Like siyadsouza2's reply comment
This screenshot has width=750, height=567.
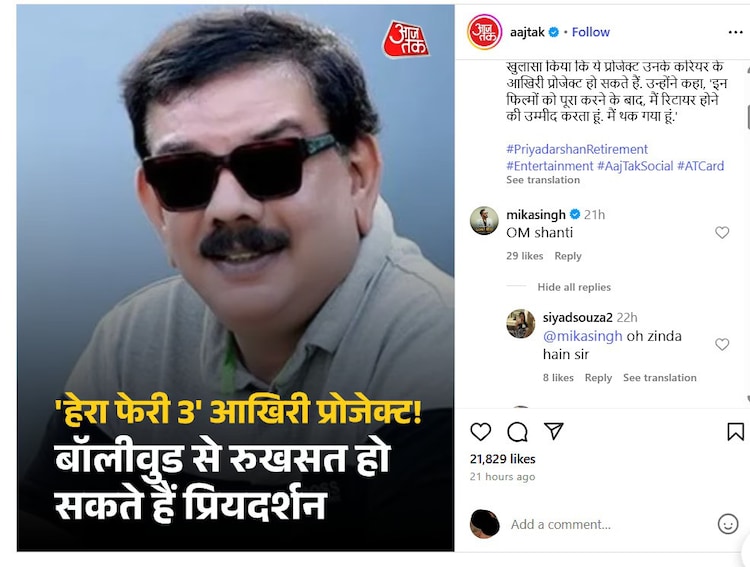[x=722, y=344]
